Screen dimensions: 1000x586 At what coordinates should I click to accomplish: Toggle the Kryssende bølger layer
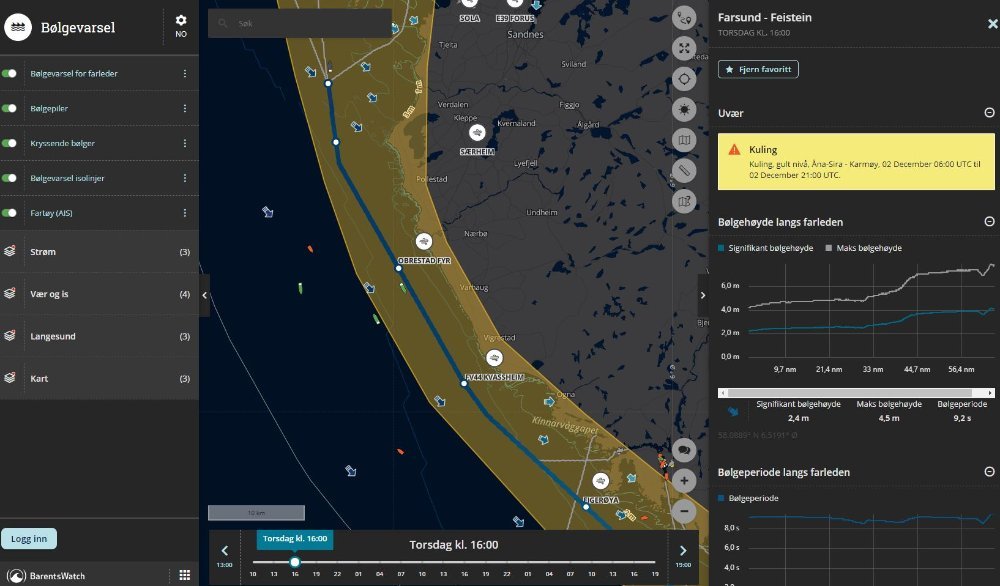[x=10, y=143]
